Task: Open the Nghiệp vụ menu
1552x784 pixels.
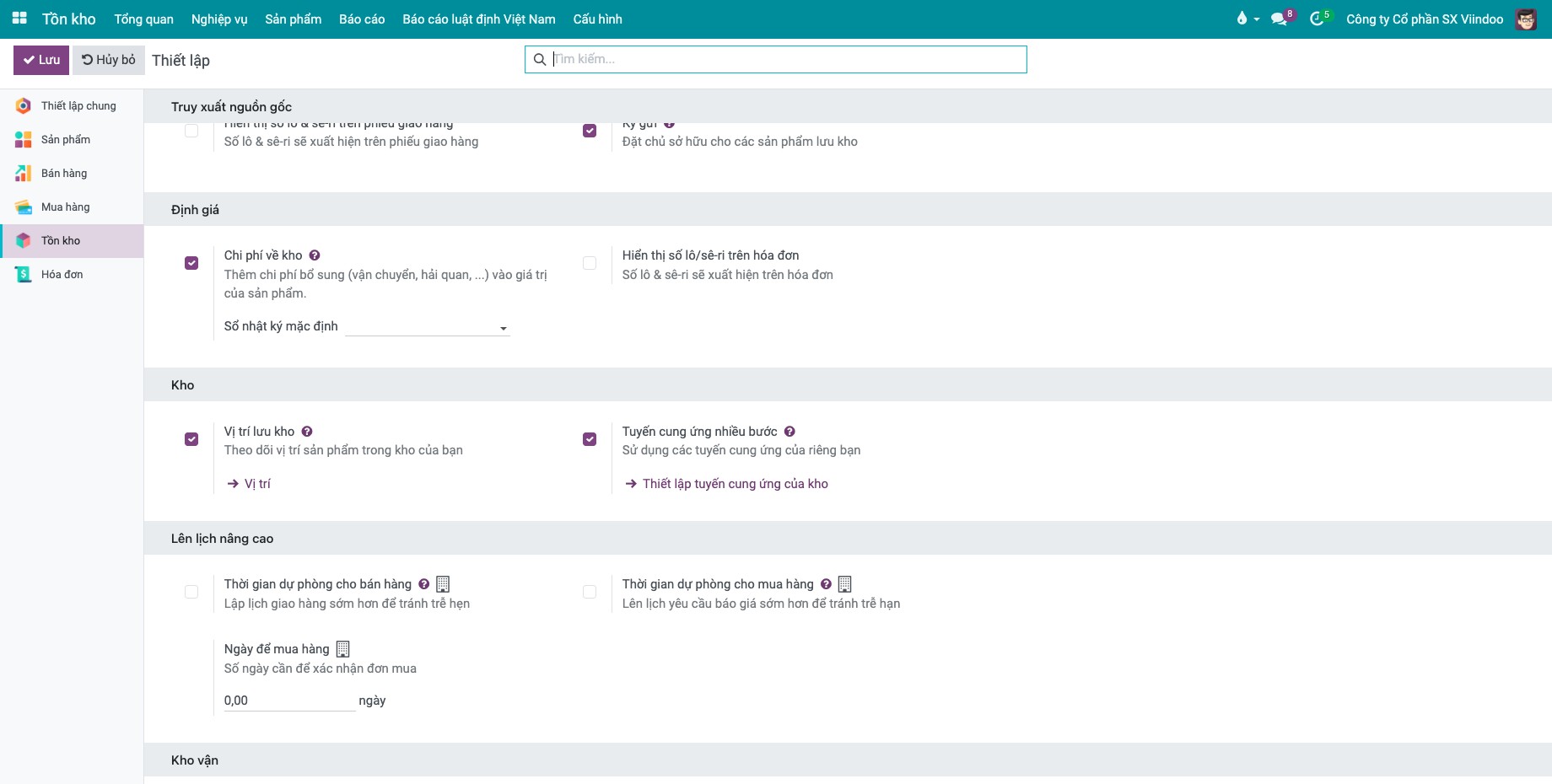Action: 219,19
